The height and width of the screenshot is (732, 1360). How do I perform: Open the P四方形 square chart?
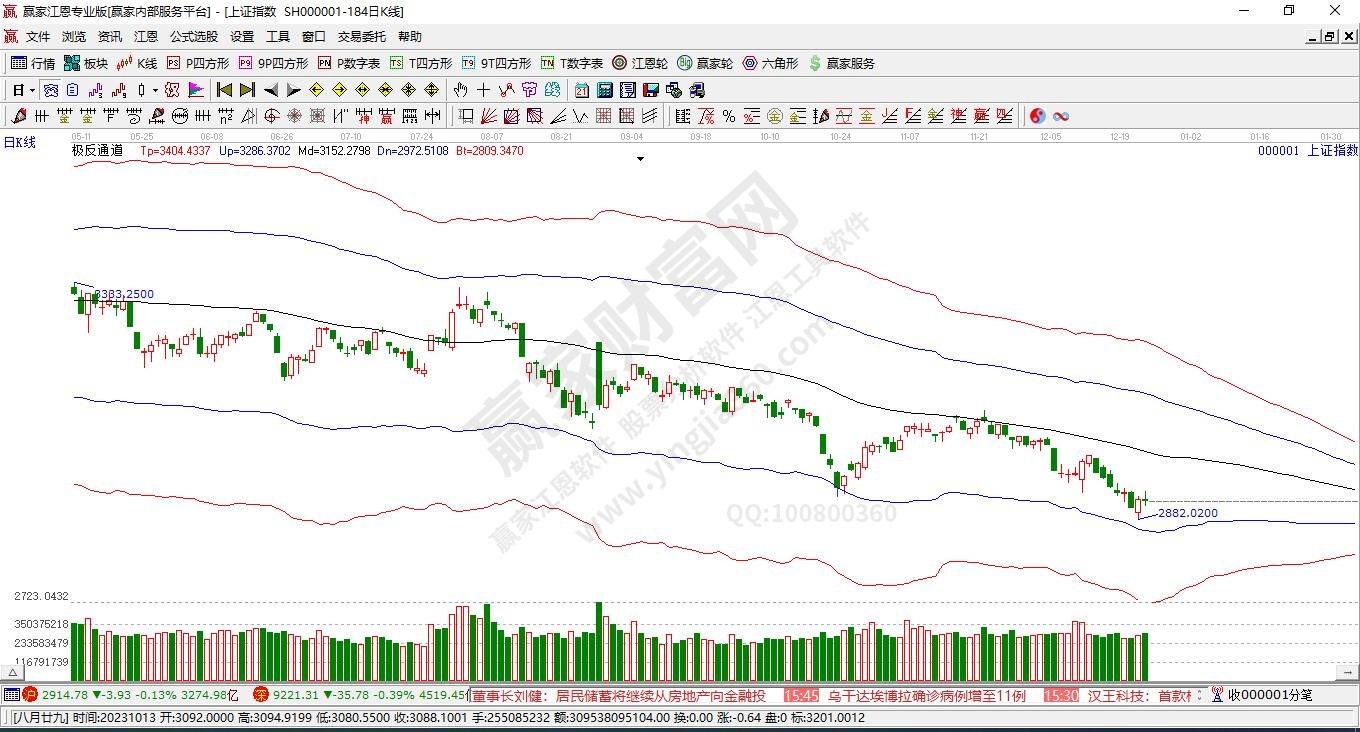[x=198, y=63]
